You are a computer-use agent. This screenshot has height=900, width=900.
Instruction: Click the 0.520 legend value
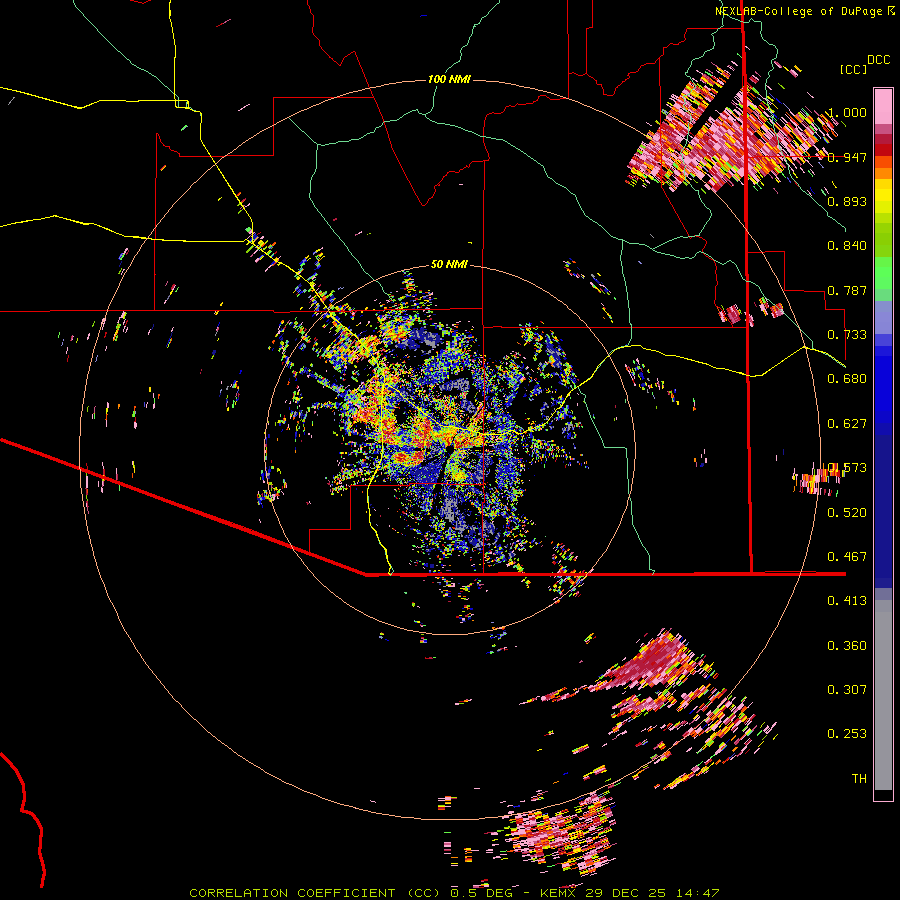click(x=847, y=513)
